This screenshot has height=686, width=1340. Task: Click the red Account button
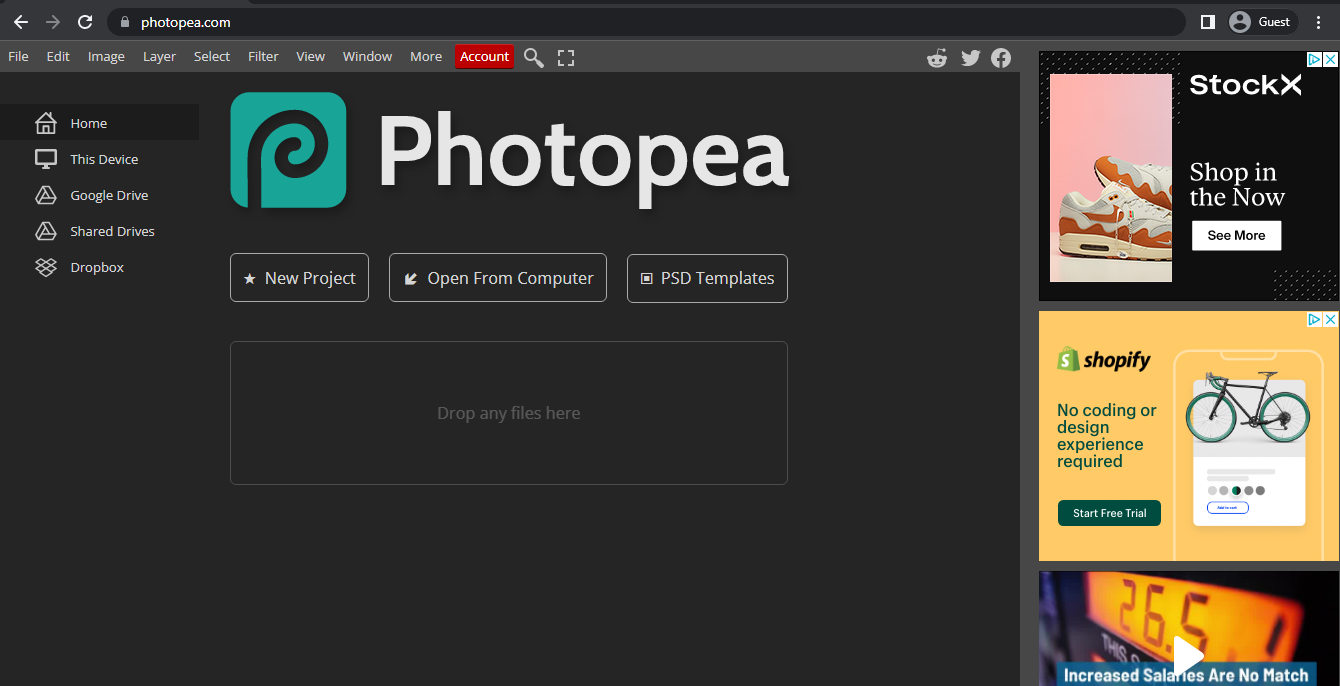pos(485,57)
